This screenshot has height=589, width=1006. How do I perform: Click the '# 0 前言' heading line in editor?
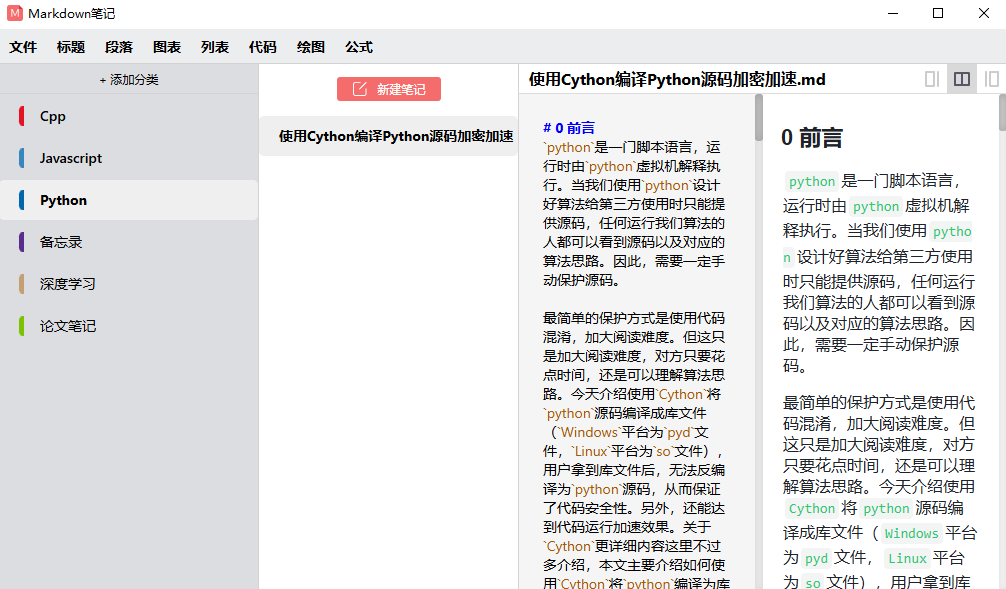[569, 128]
